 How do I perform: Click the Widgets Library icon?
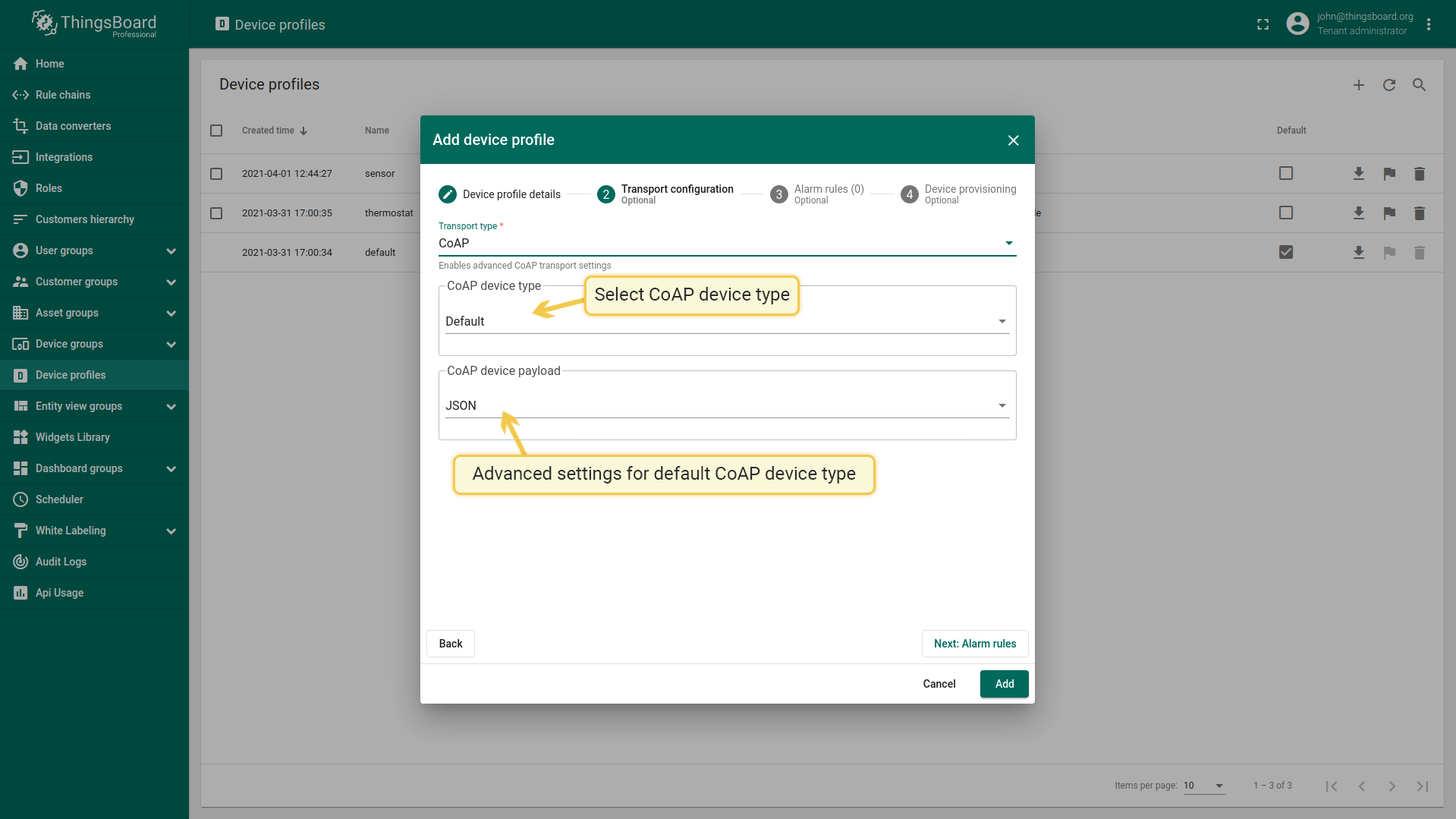tap(20, 437)
